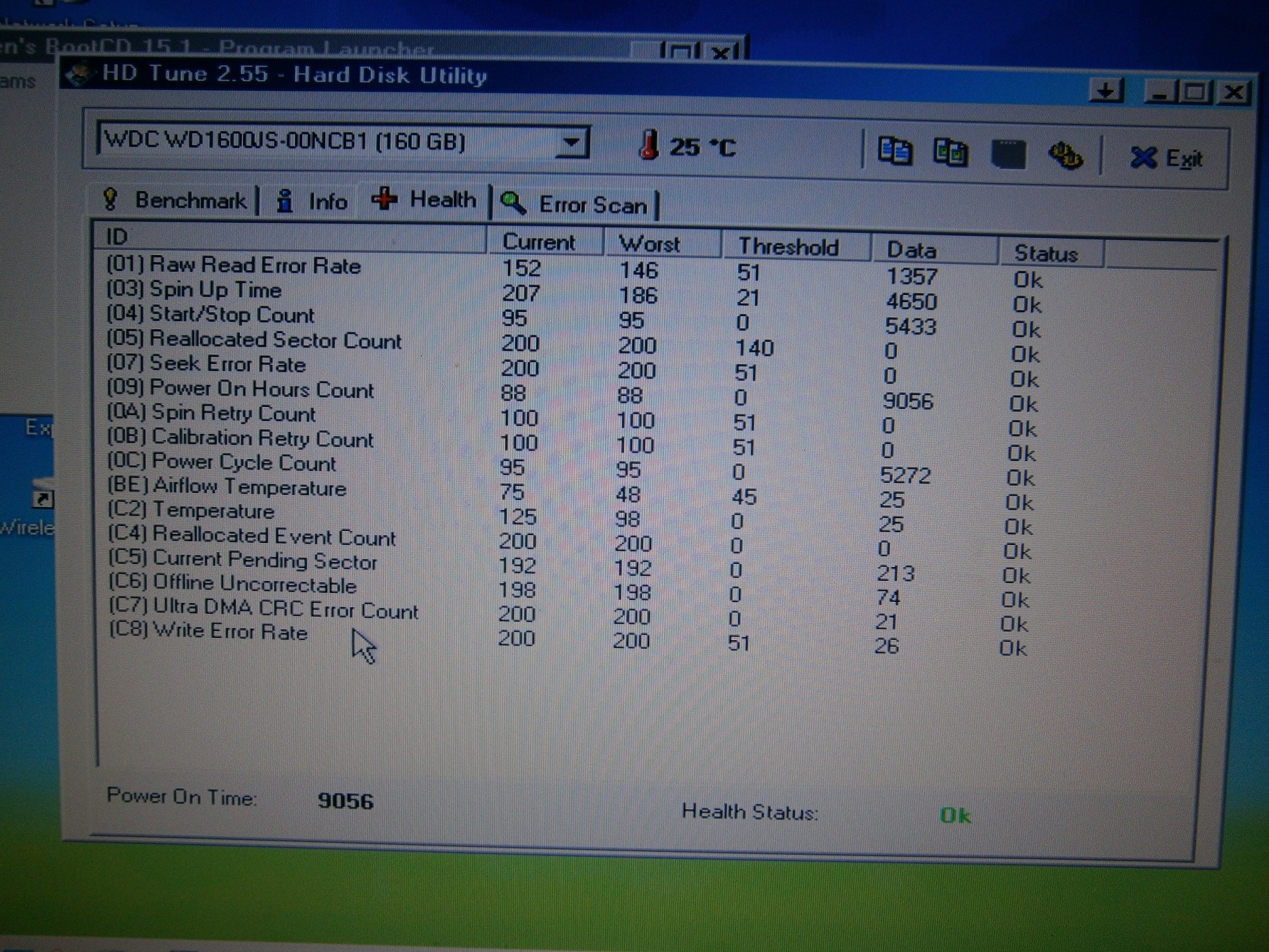Viewport: 1269px width, 952px height.
Task: Open HD Tune options icon
Action: coord(1065,155)
